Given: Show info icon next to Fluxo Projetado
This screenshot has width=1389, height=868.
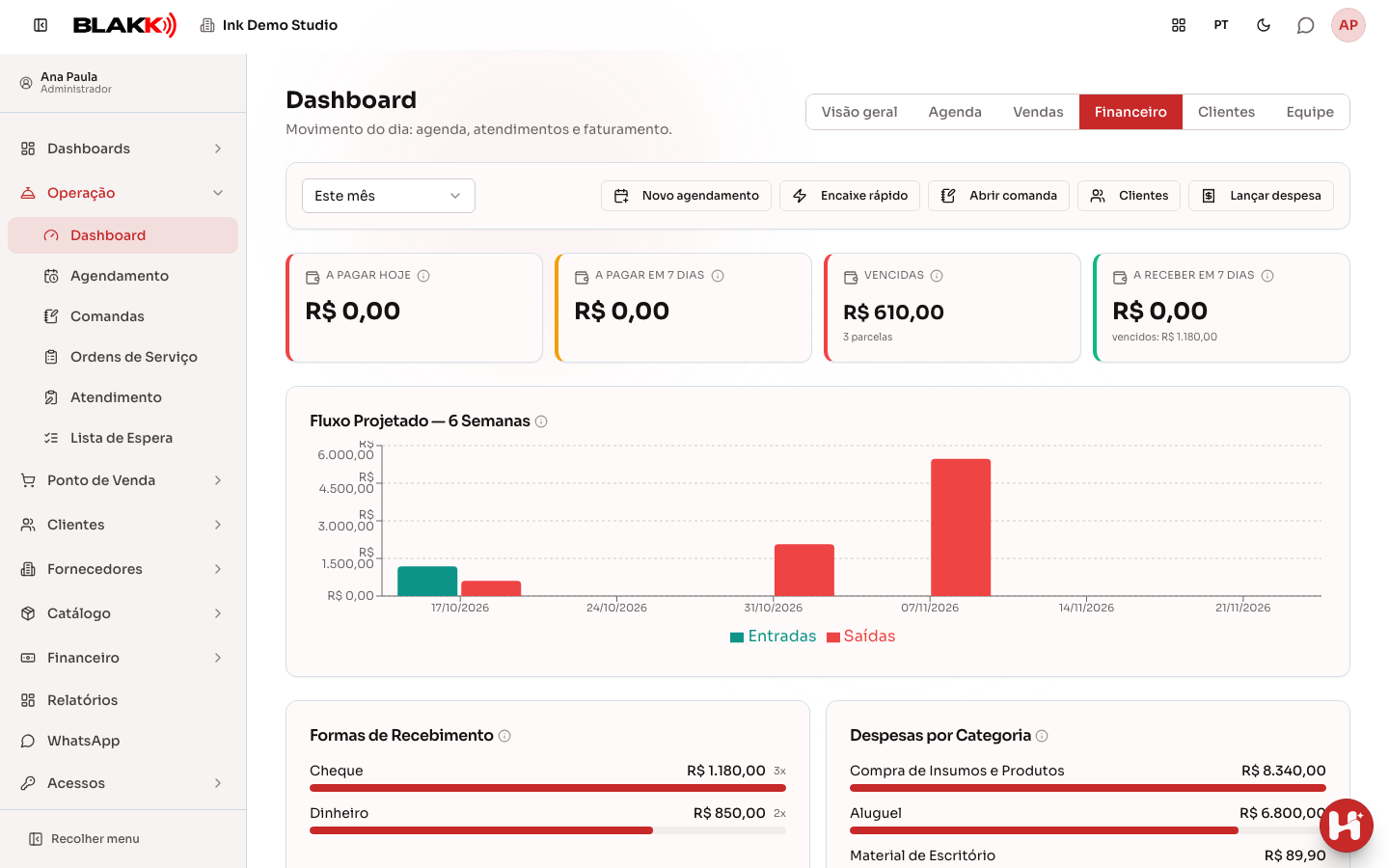Looking at the screenshot, I should (541, 421).
